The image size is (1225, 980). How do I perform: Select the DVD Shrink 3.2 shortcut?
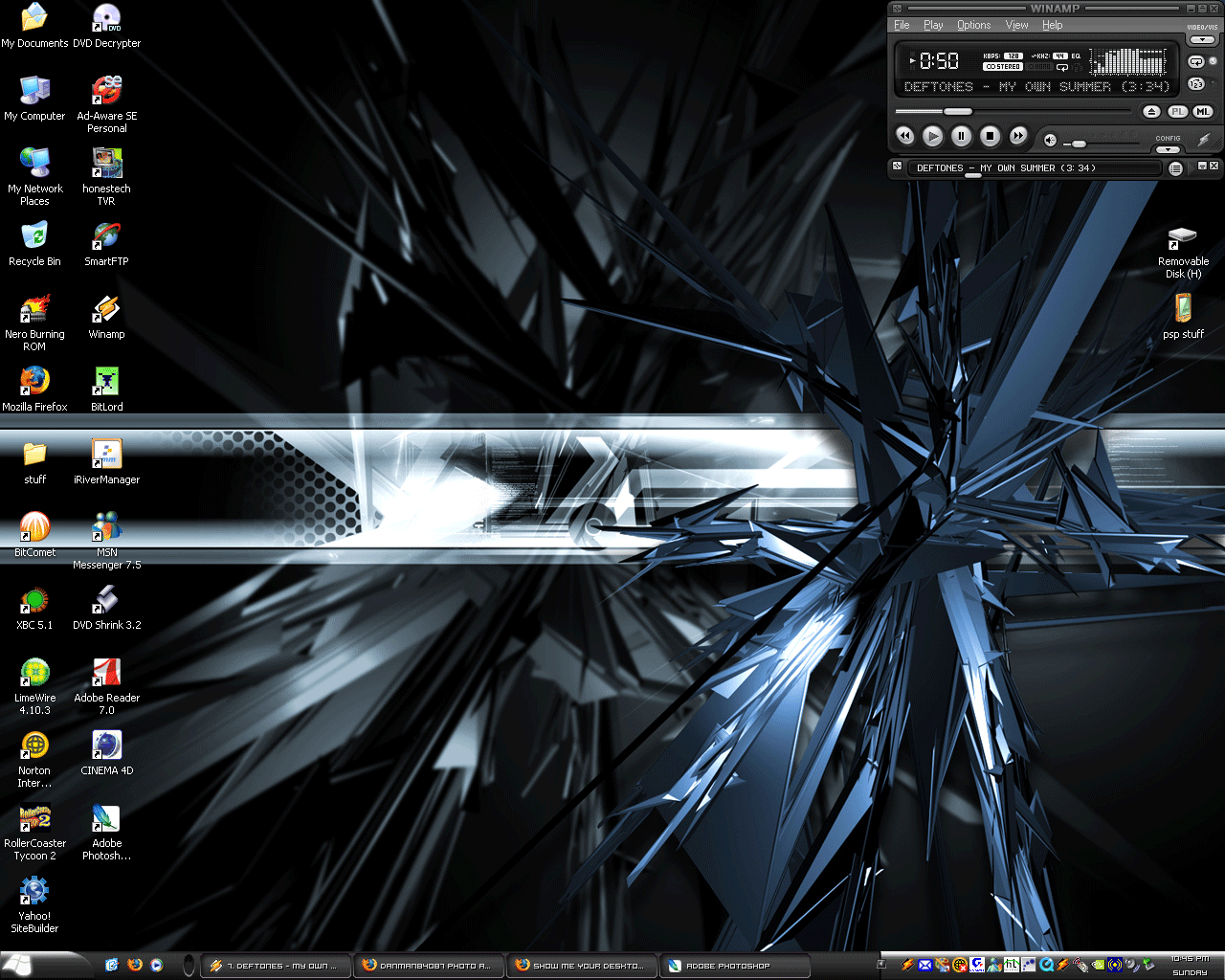click(x=106, y=608)
